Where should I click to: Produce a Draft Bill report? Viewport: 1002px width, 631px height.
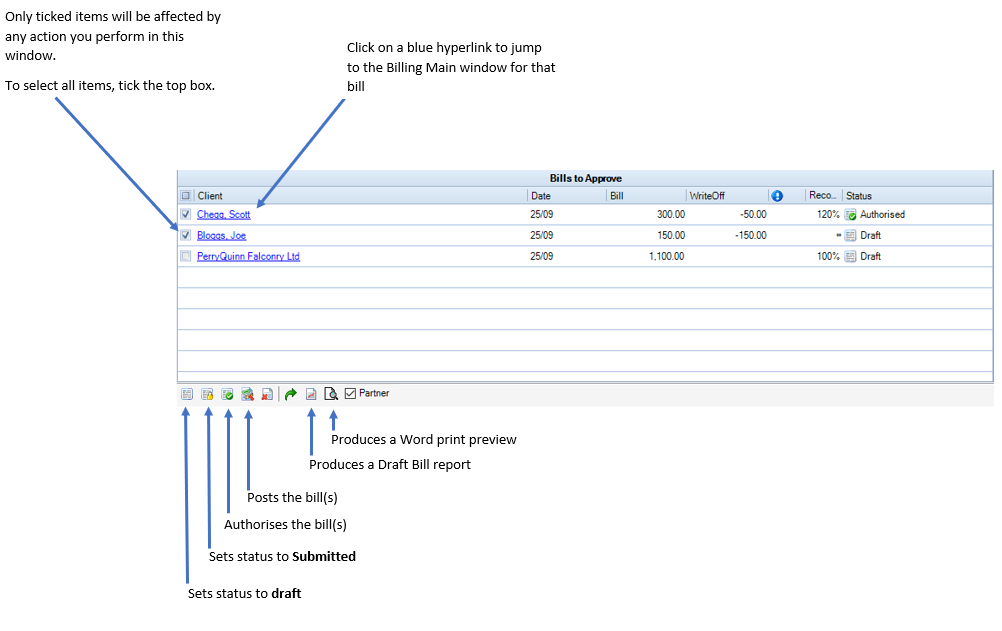click(x=311, y=394)
